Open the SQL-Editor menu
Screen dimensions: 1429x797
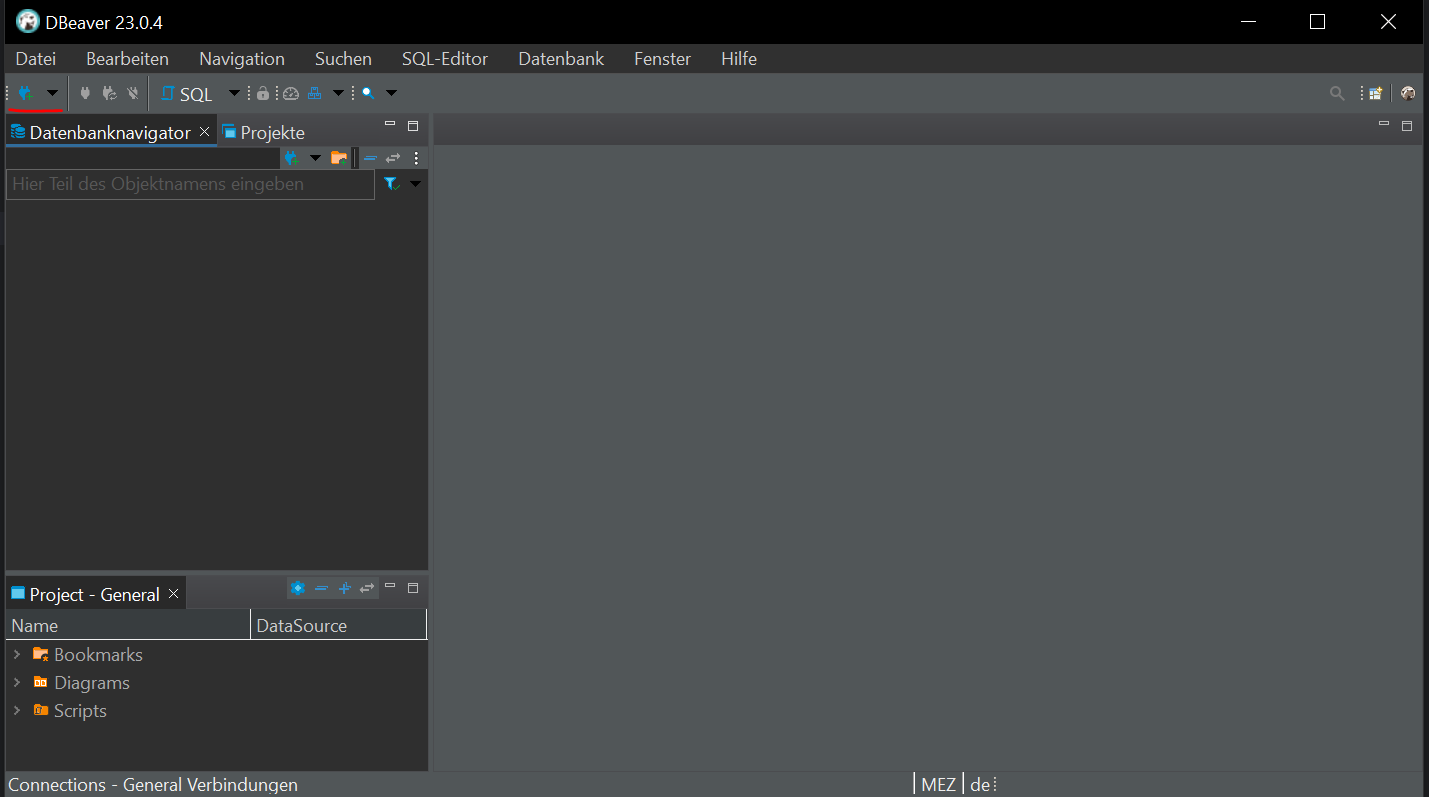pos(445,59)
